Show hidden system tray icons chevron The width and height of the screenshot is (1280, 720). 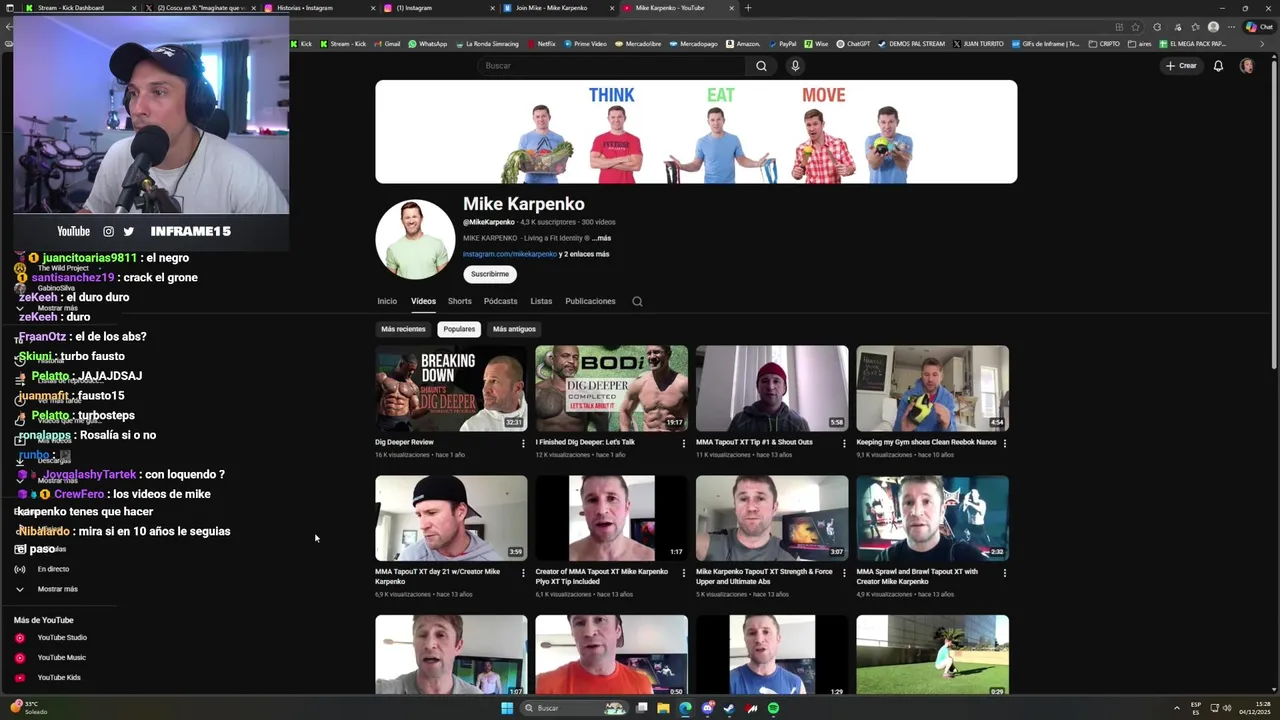[x=1177, y=708]
